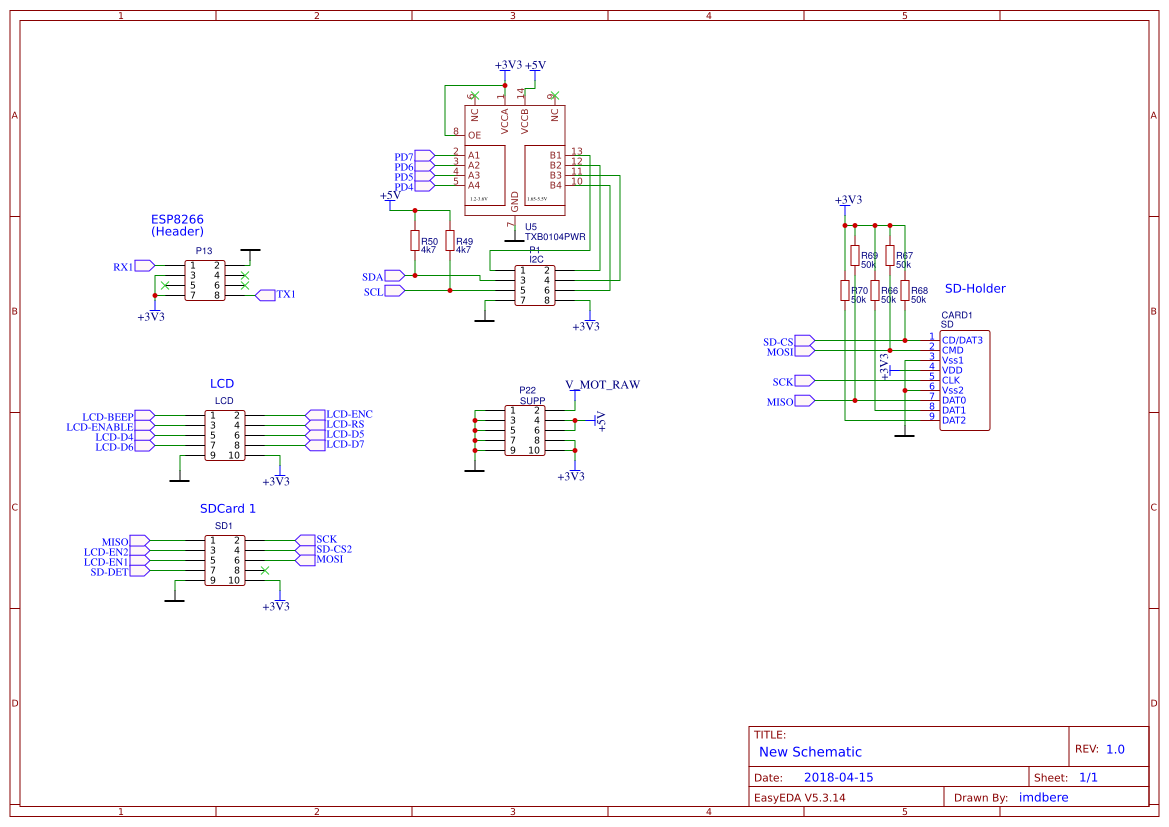Select the SDA net flag
1169x827 pixels.
[388, 275]
